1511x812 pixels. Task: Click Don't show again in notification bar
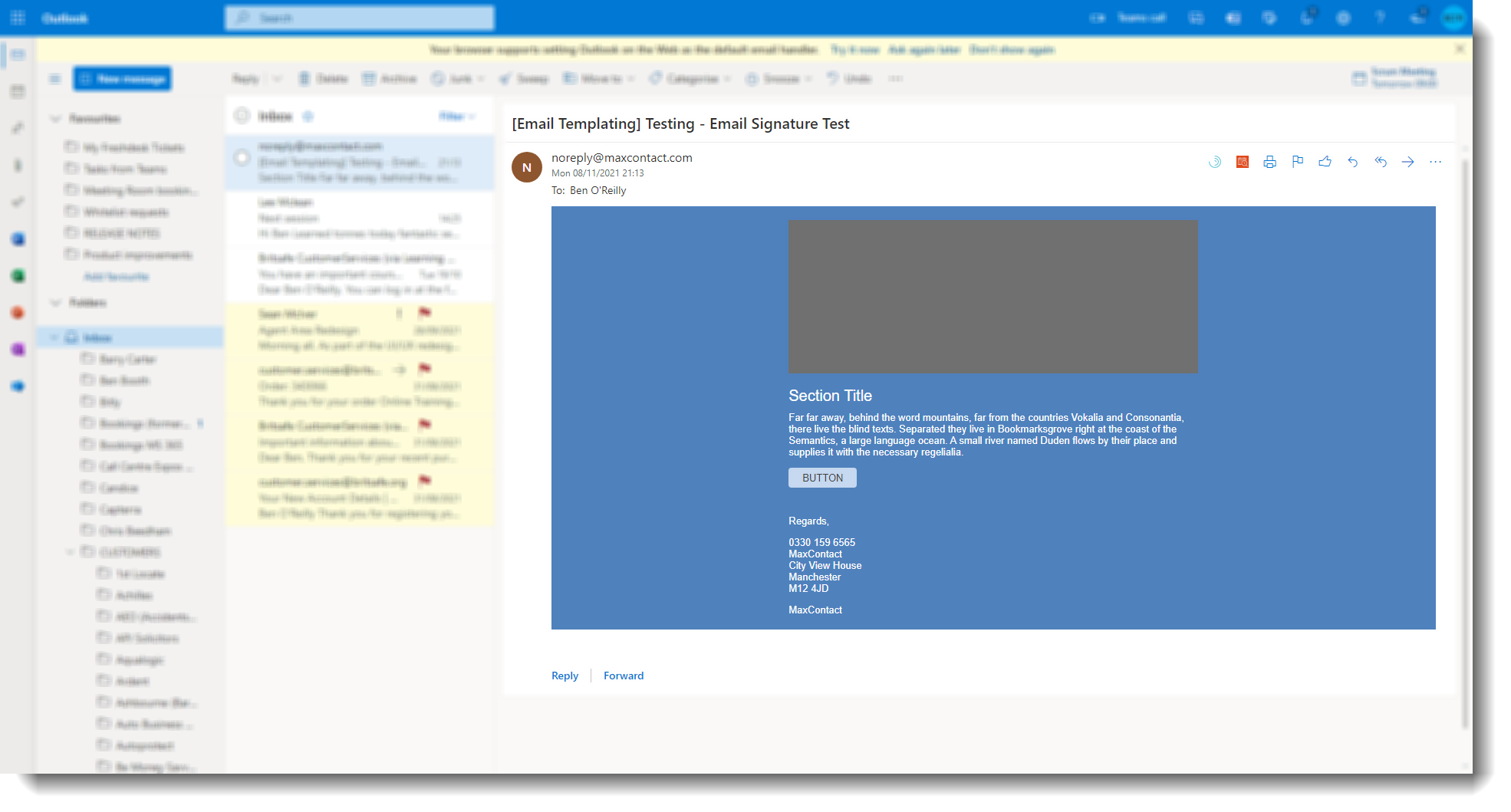click(x=1012, y=50)
